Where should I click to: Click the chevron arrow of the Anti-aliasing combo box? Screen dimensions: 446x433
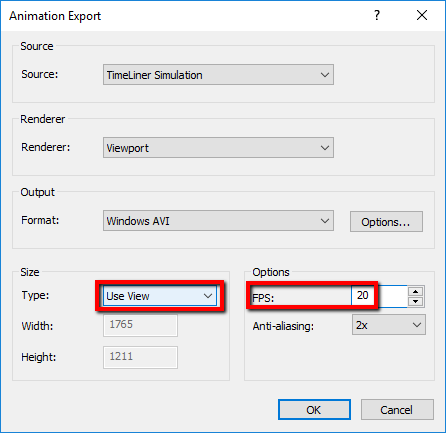417,325
